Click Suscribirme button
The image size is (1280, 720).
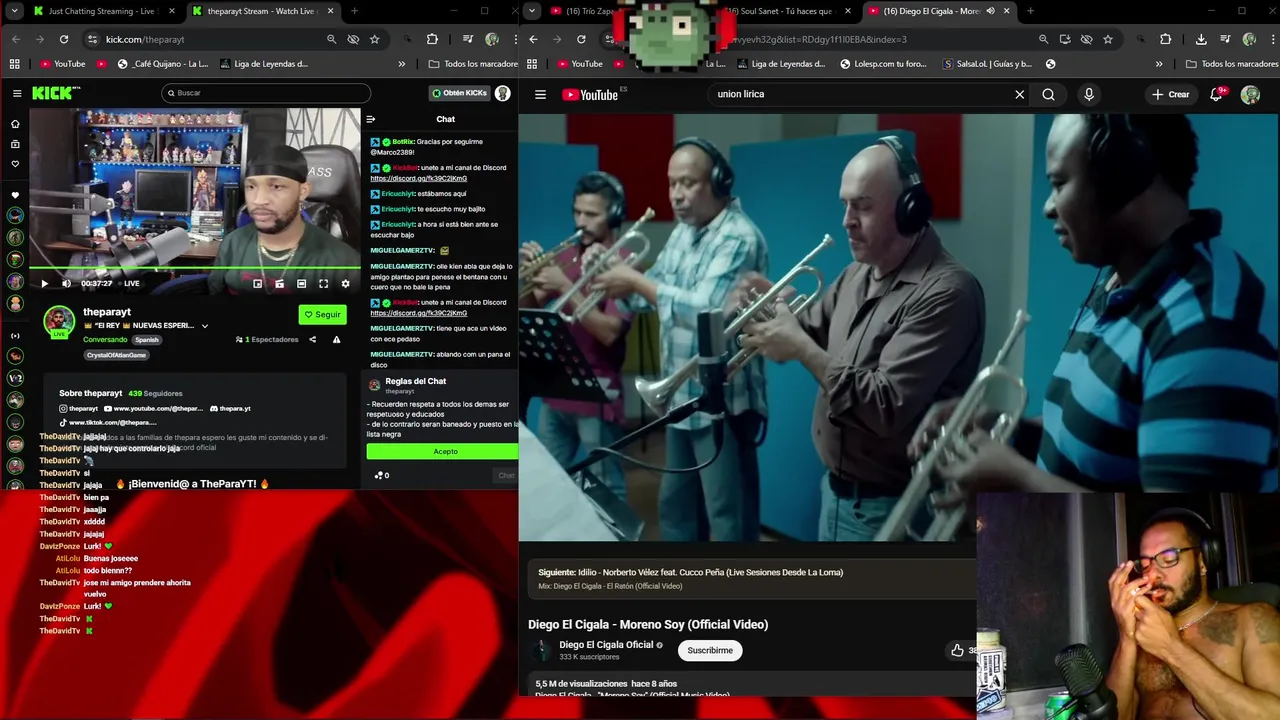(710, 650)
